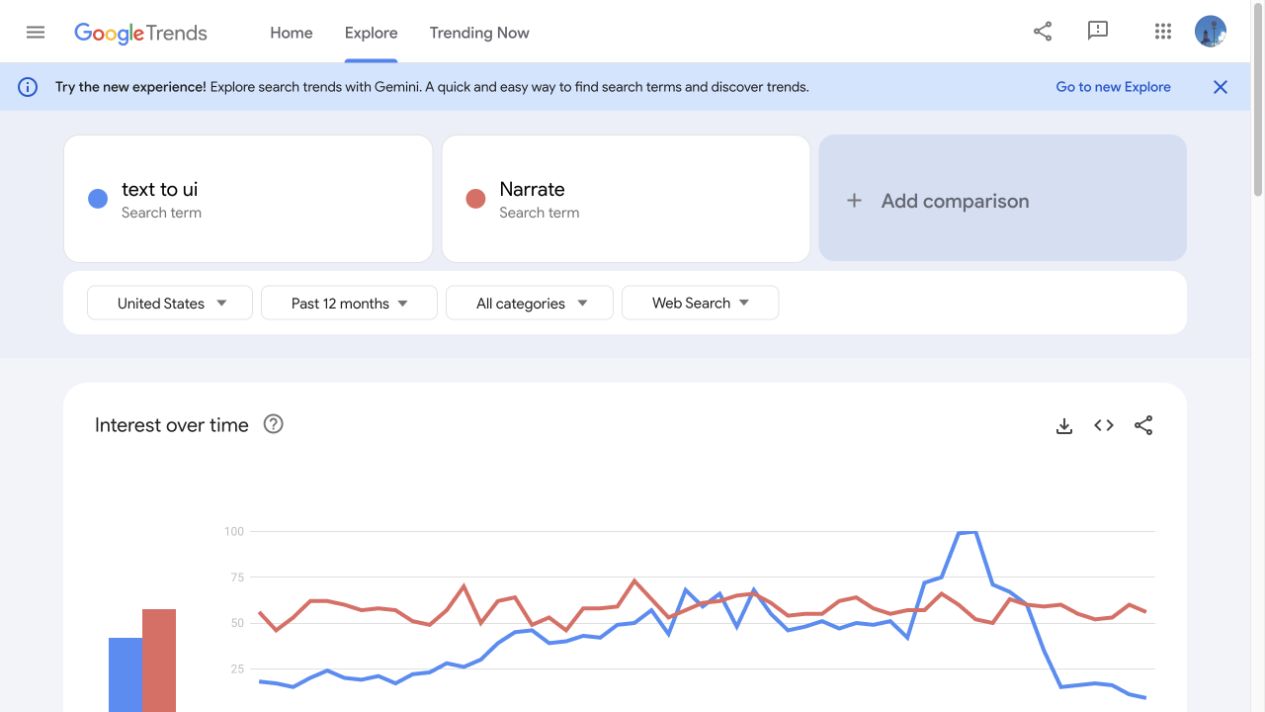
Task: Click the plus icon in Add comparison
Action: tap(854, 201)
